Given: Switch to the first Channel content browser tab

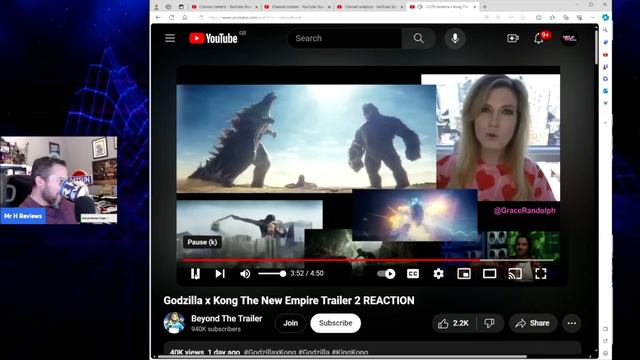Looking at the screenshot, I should pos(224,7).
